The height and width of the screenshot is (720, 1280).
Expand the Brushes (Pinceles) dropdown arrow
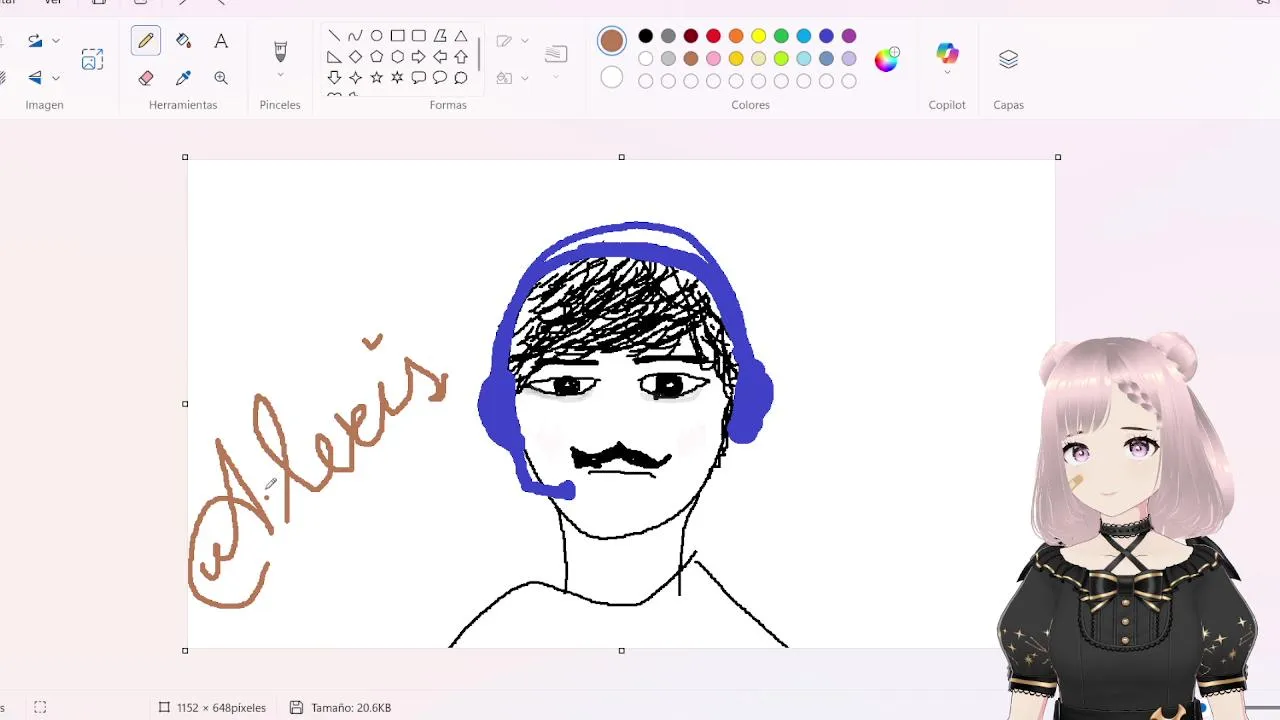click(280, 76)
